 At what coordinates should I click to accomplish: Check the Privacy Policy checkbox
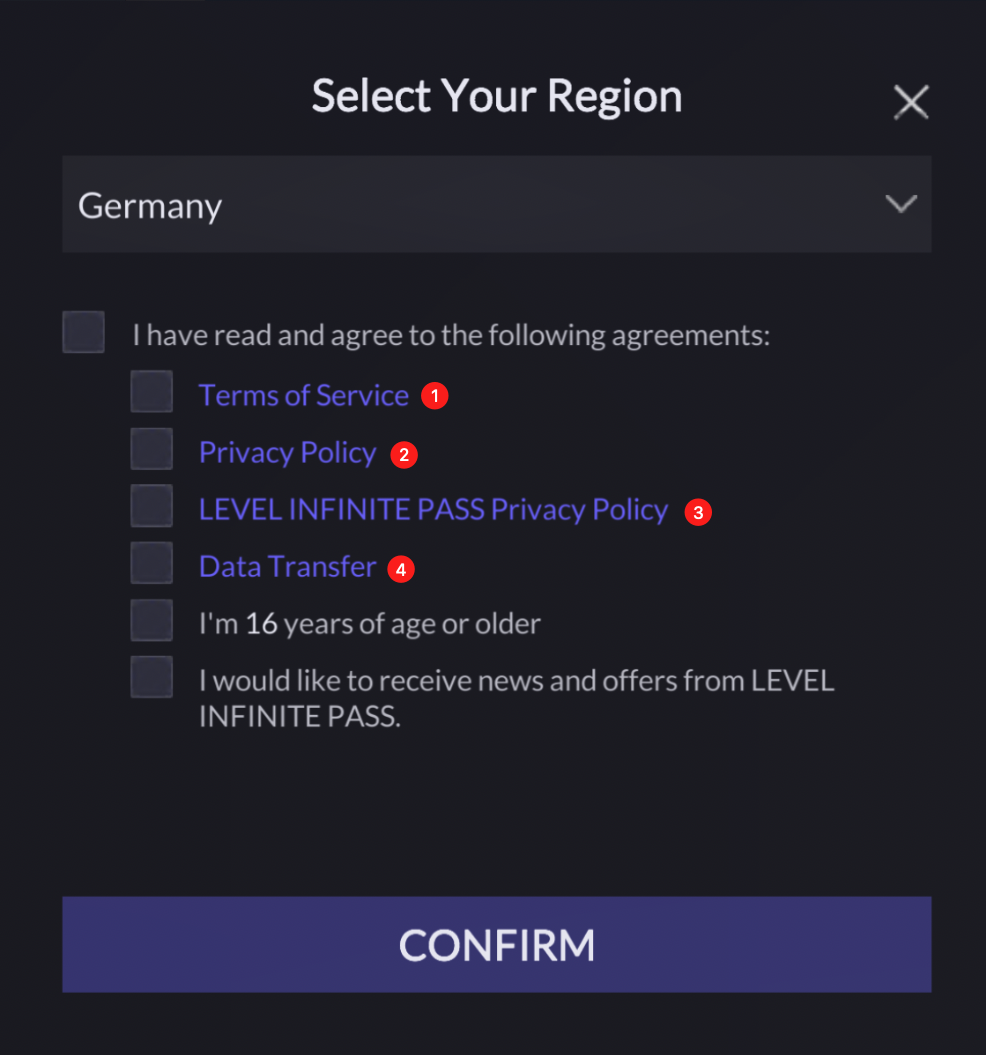click(x=151, y=448)
